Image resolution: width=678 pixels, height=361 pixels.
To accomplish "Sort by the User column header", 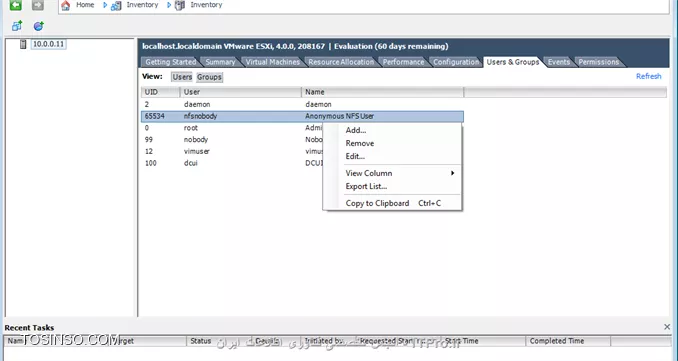I will (x=240, y=92).
